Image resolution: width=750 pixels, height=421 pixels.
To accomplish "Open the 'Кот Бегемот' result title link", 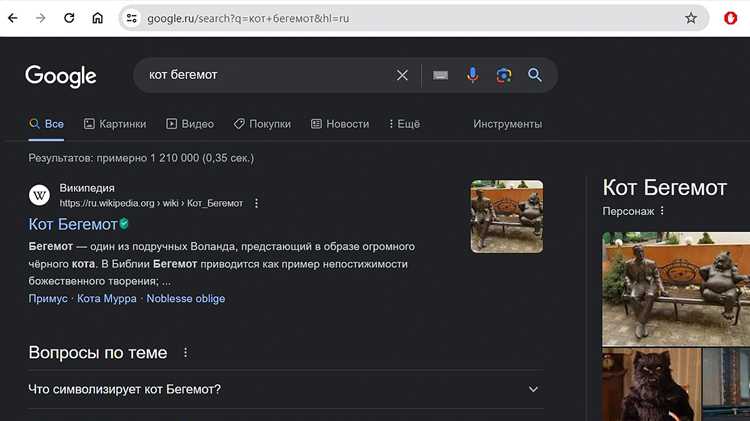I will (73, 224).
